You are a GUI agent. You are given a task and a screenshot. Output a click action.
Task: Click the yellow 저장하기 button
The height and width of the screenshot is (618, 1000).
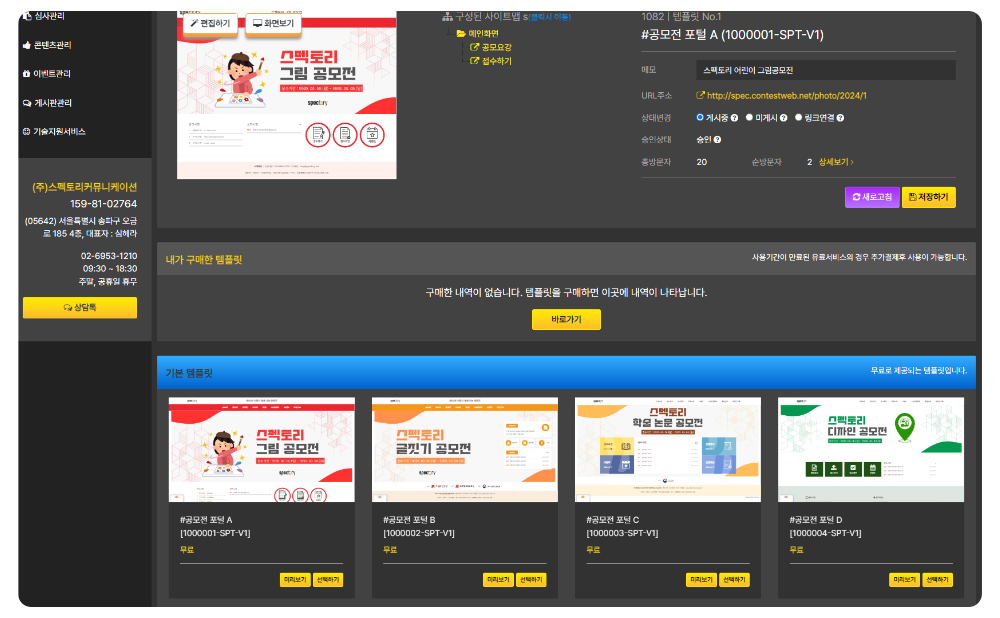tap(929, 197)
